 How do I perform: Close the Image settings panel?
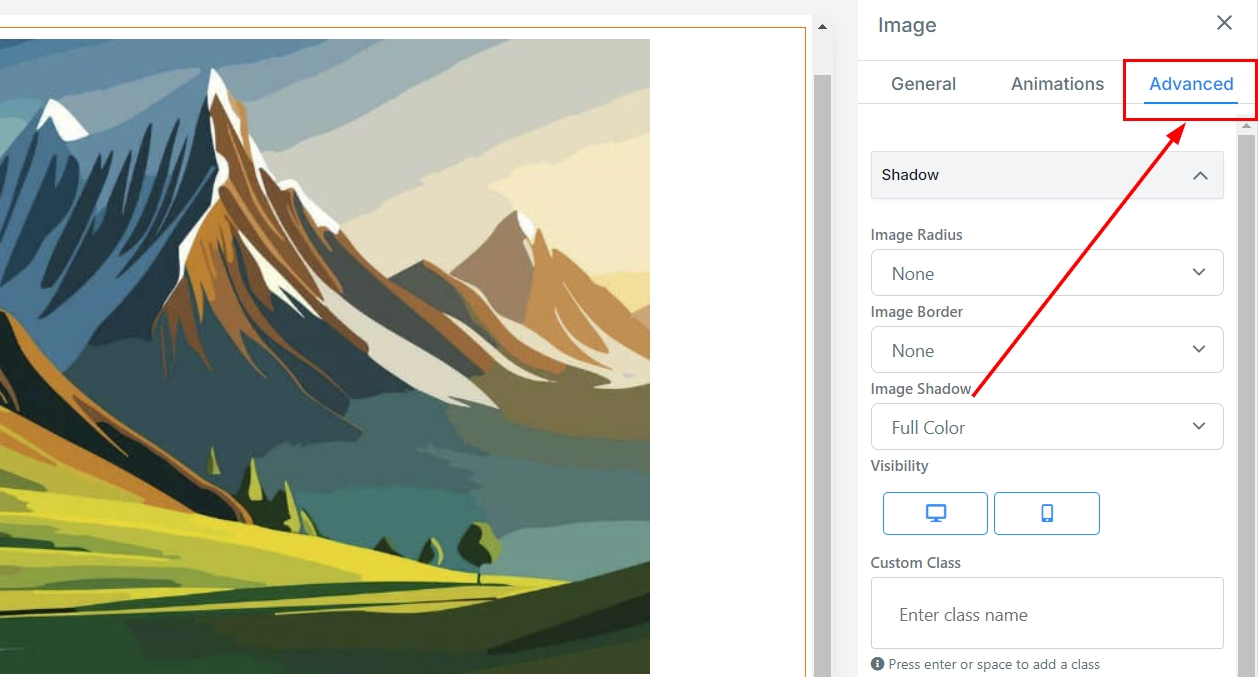[x=1224, y=23]
